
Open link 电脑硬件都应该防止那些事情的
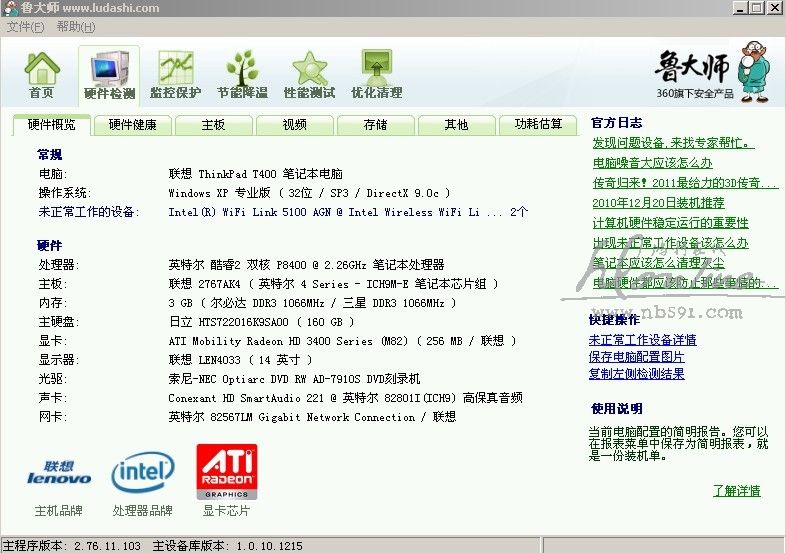tap(685, 283)
